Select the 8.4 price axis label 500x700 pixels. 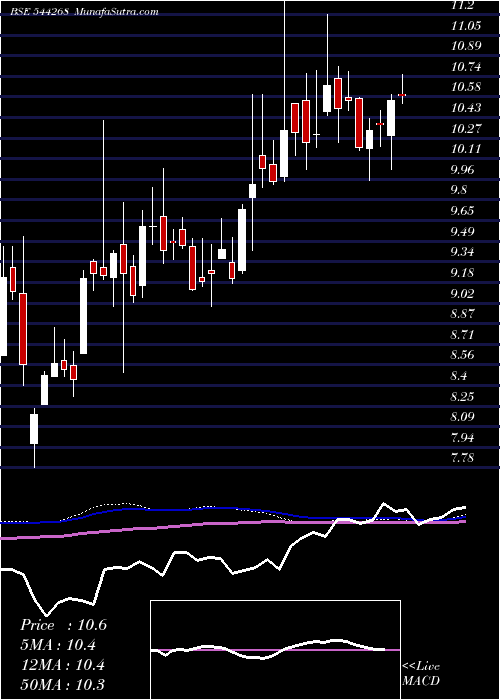click(460, 376)
